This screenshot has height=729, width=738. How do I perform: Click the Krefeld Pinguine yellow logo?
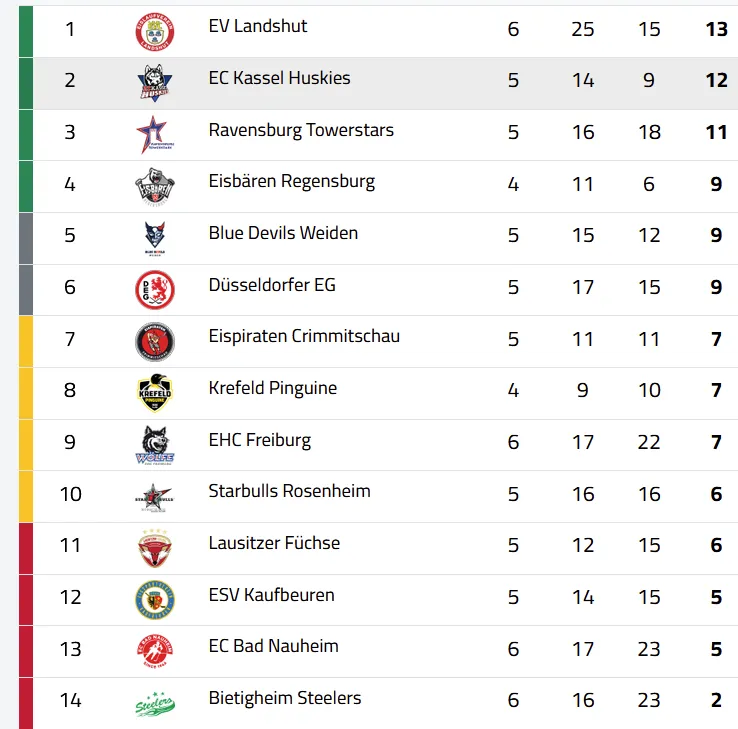(155, 393)
